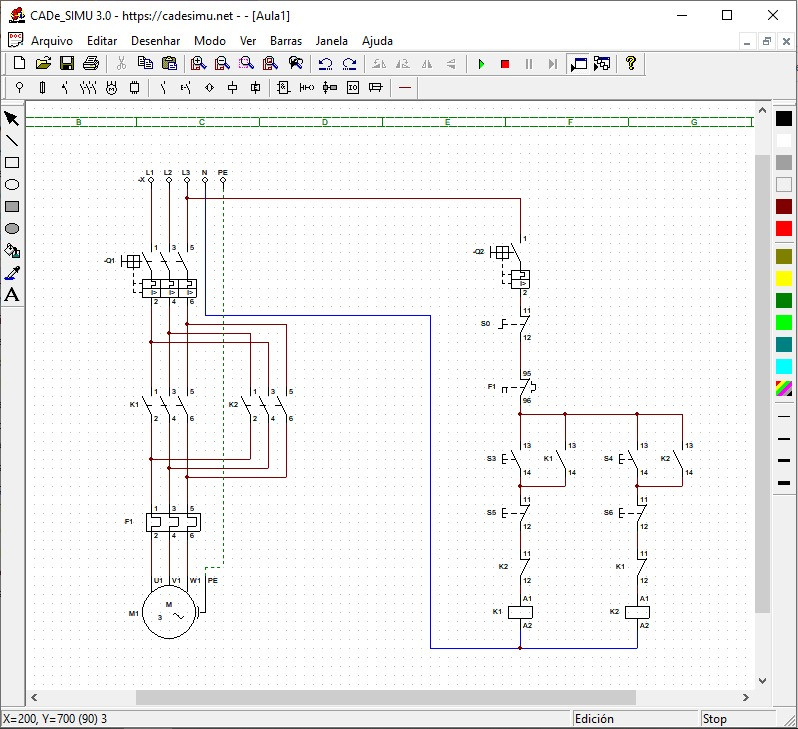
Task: Copy selection using copy icon
Action: (145, 64)
